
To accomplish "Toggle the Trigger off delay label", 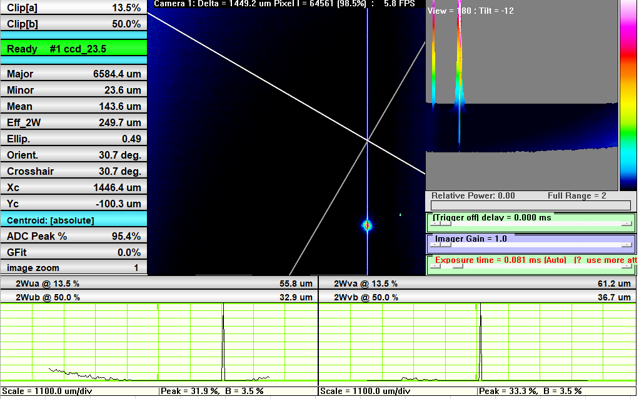I will [491, 218].
